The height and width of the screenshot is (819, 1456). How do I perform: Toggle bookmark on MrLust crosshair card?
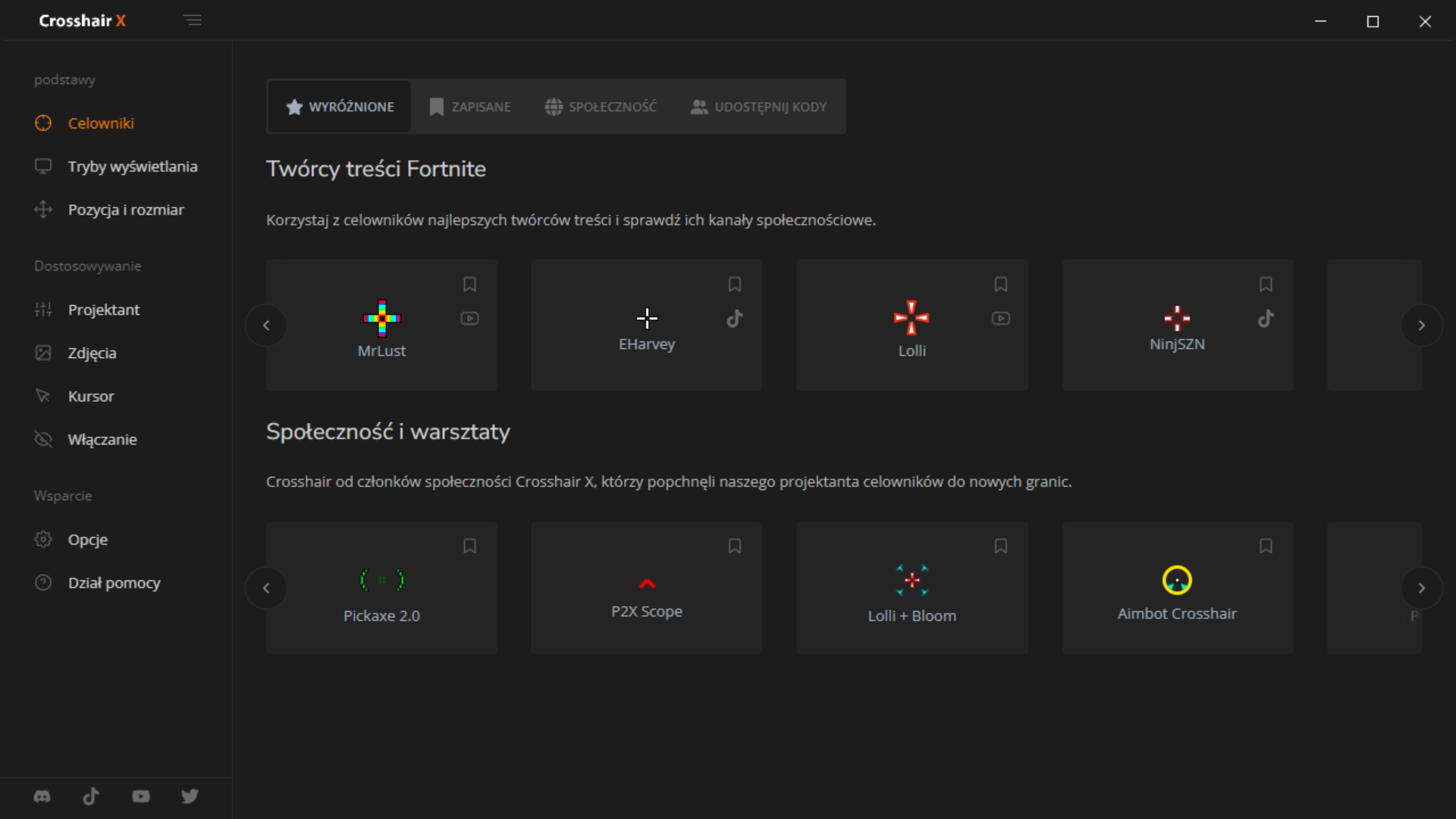(469, 284)
